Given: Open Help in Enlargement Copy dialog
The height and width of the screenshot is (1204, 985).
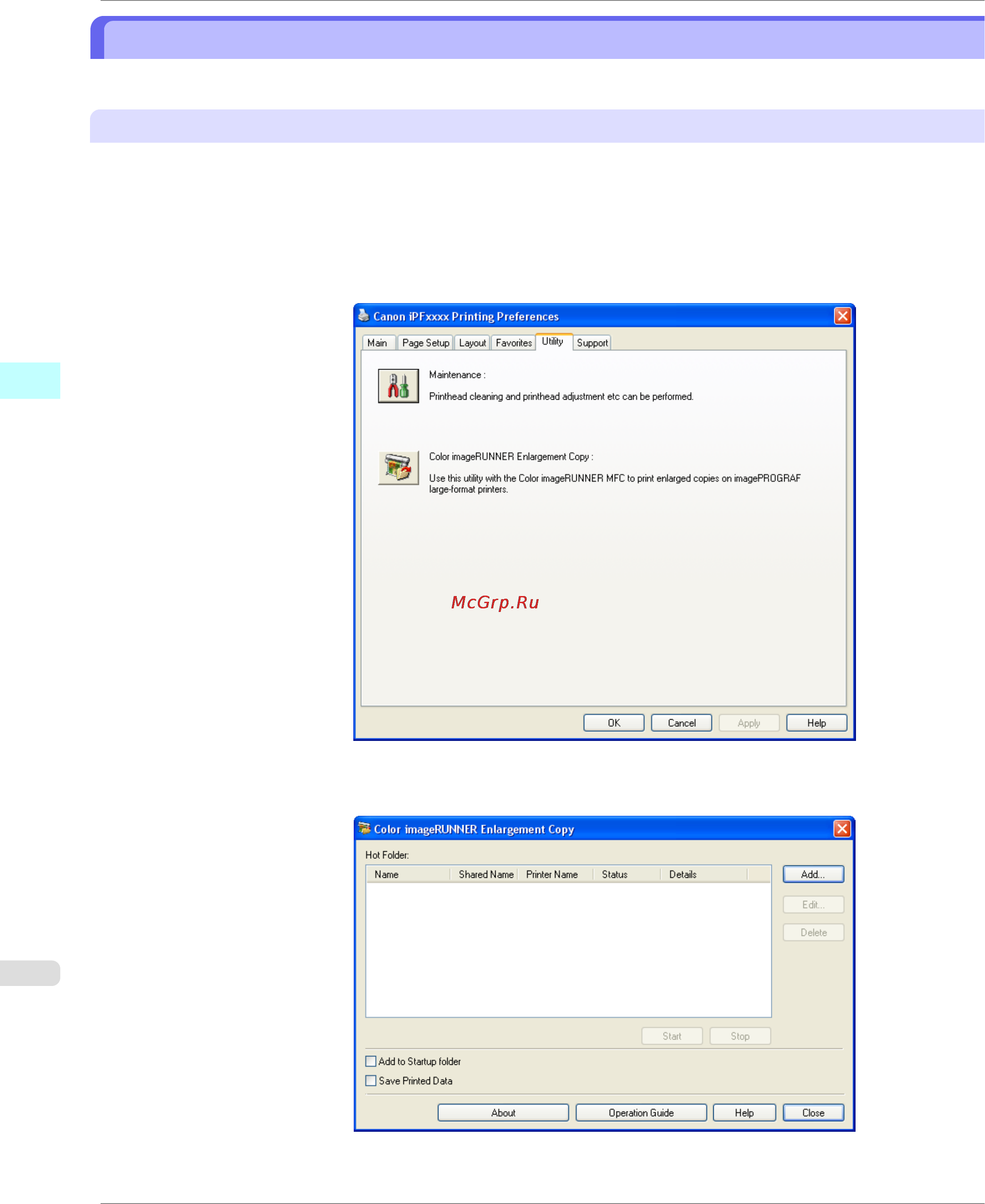Looking at the screenshot, I should 744,1112.
